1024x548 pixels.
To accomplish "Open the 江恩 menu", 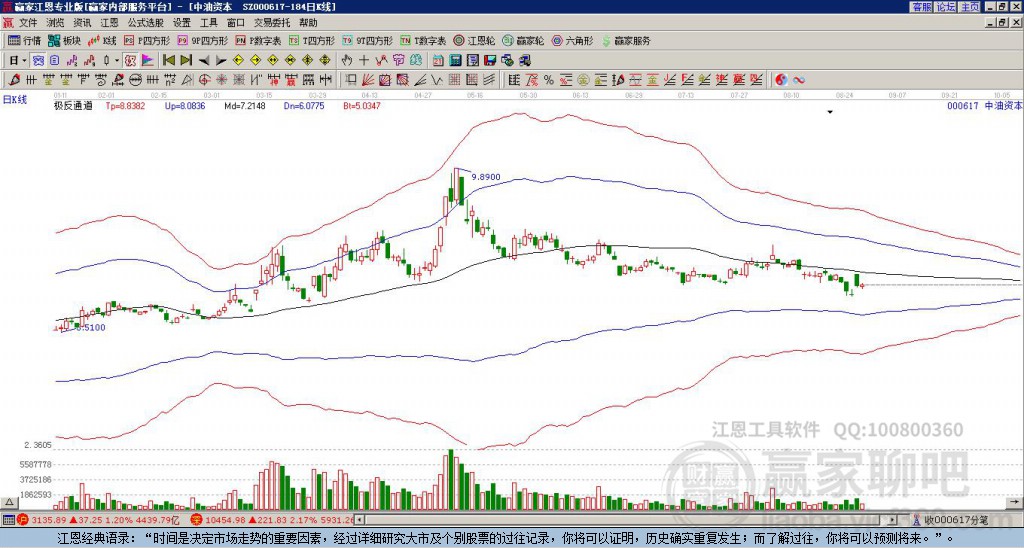I will point(110,23).
